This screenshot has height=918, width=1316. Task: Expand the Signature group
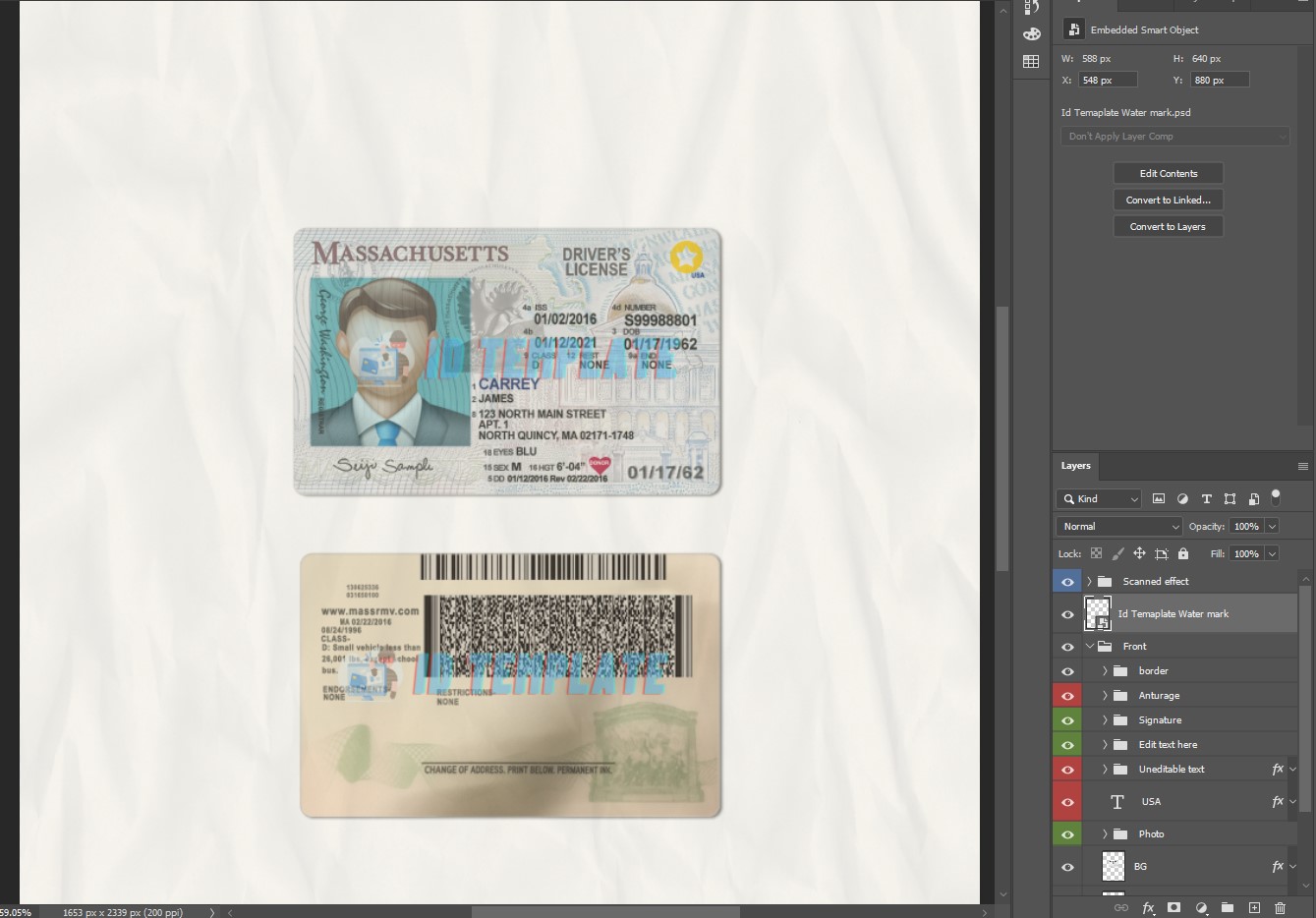pos(1105,719)
